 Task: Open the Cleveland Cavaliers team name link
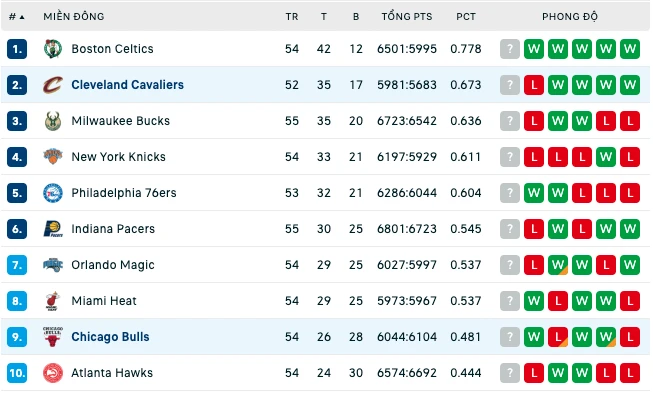127,85
